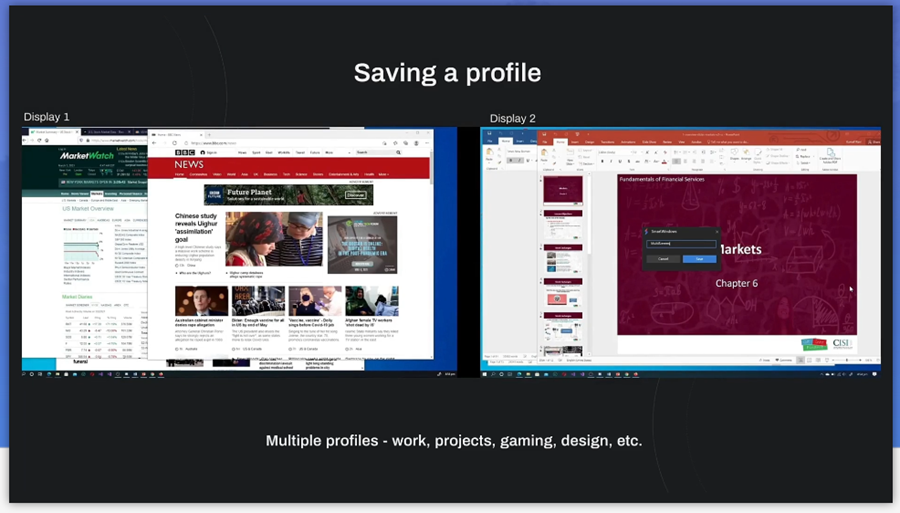Switch to PowerPoint Transitions tab

tap(607, 142)
